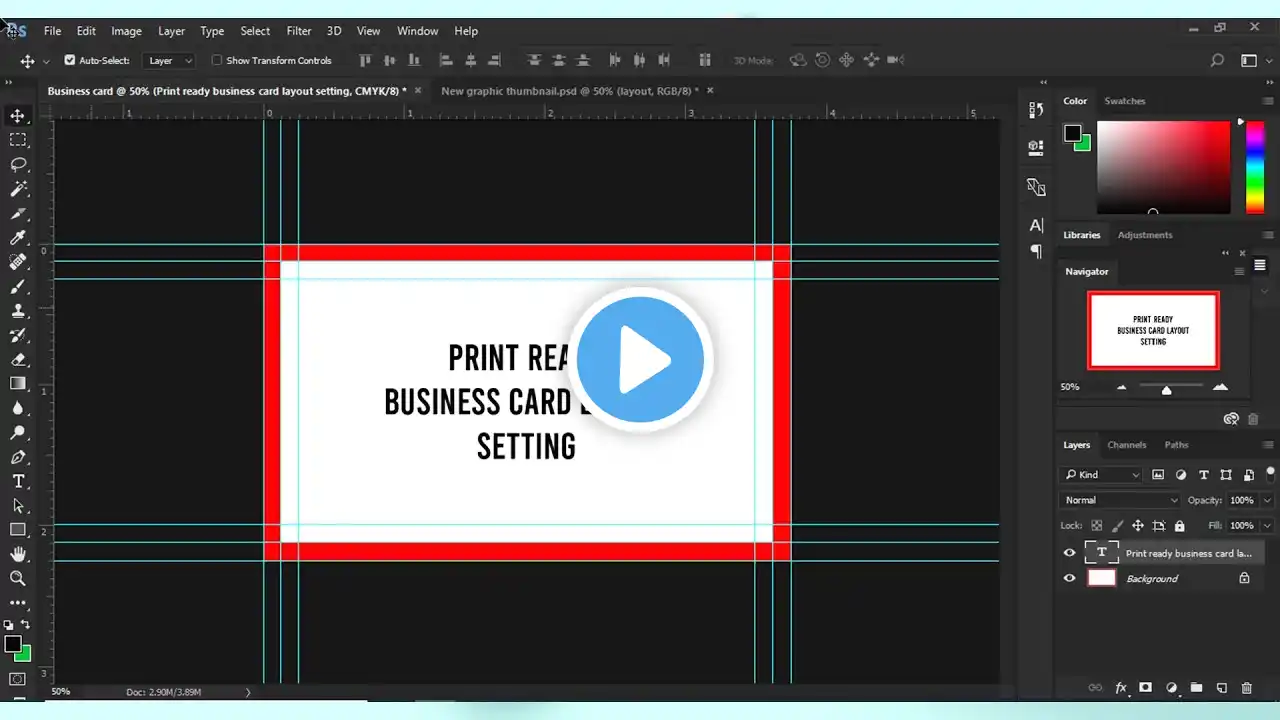
Task: Play the video with center button
Action: (x=641, y=360)
